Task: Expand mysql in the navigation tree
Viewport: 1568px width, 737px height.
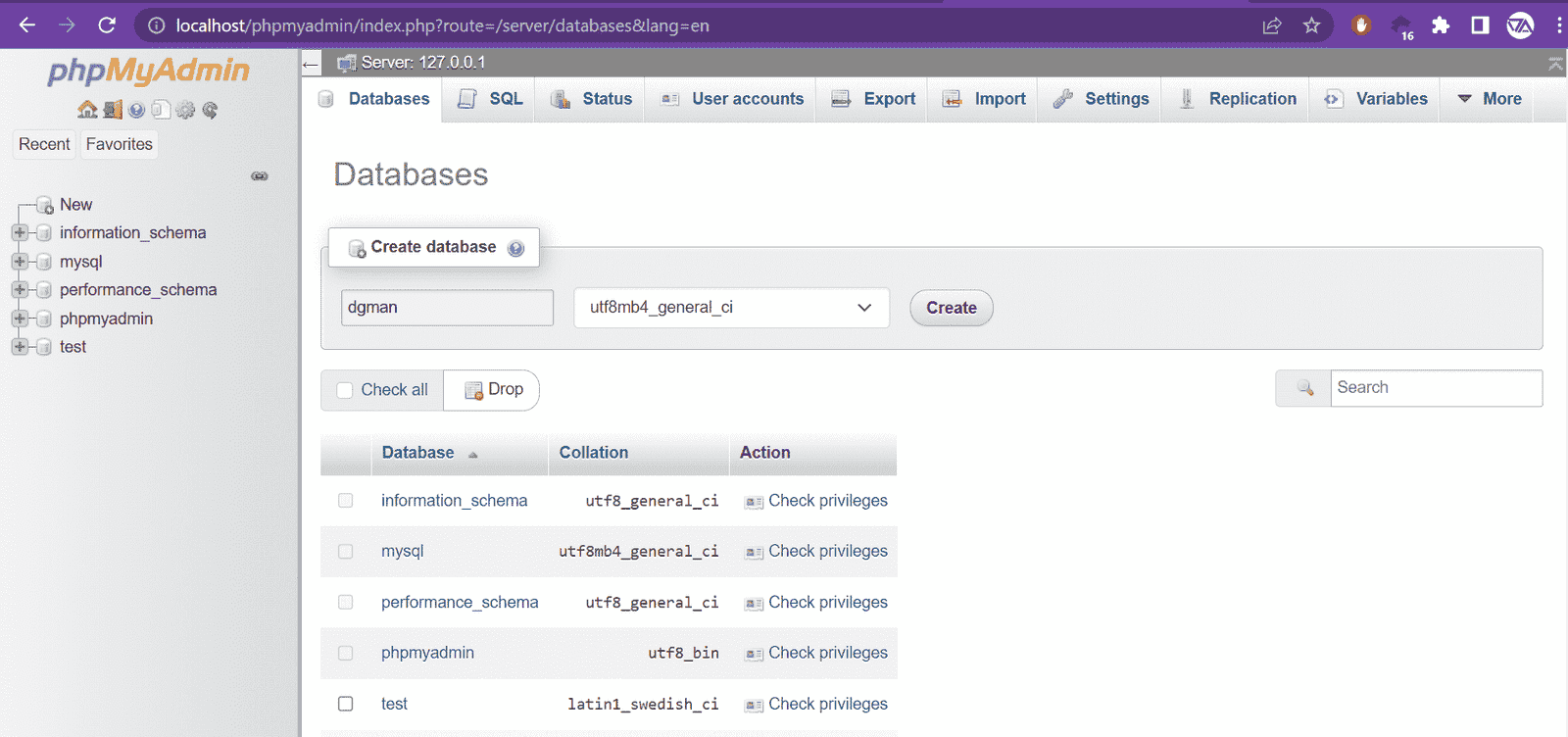Action: (20, 262)
